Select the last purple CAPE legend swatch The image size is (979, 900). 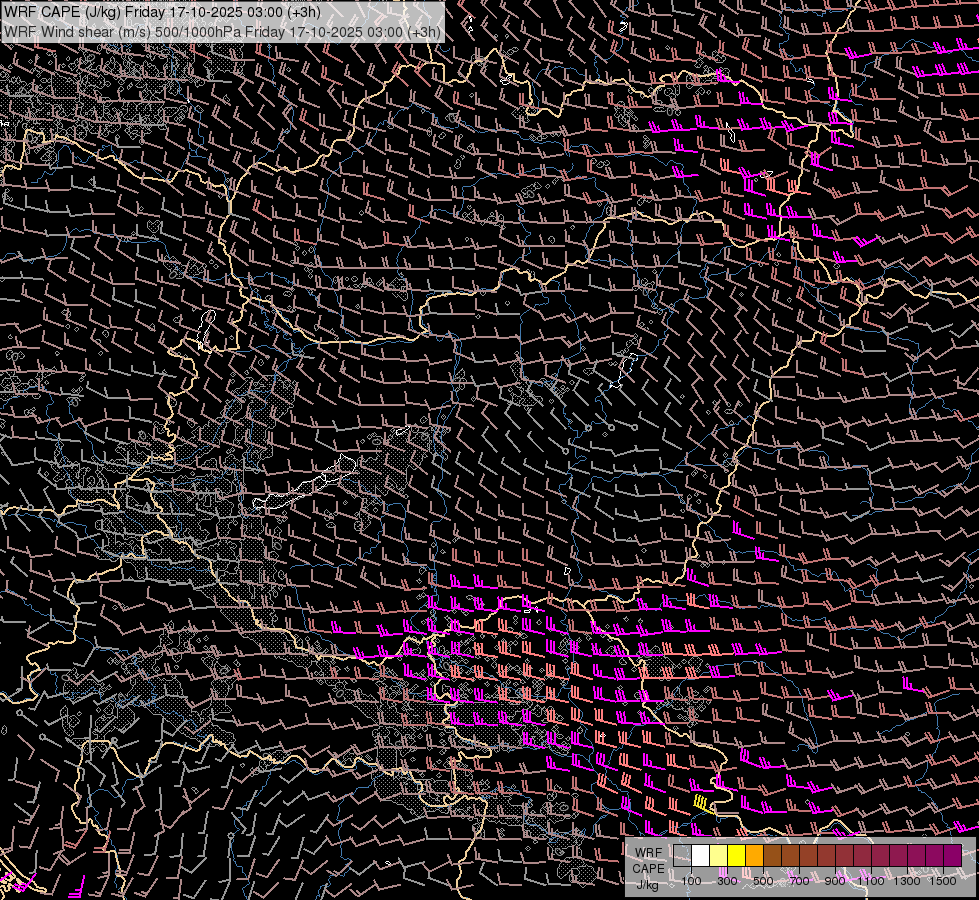pyautogui.click(x=952, y=855)
